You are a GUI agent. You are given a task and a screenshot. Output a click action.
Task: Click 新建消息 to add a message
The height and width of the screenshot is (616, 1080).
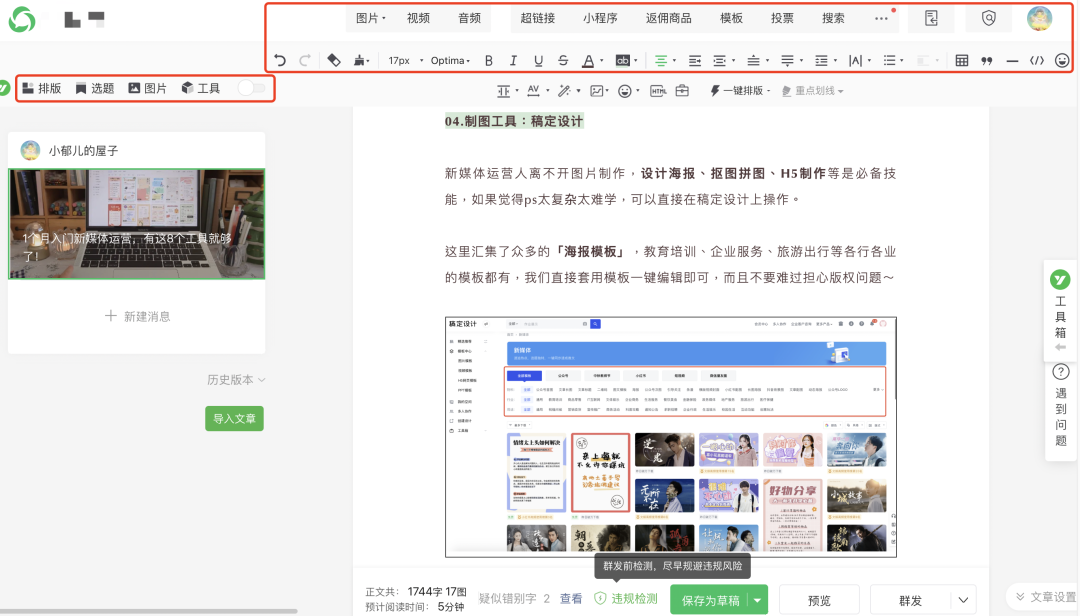click(137, 316)
